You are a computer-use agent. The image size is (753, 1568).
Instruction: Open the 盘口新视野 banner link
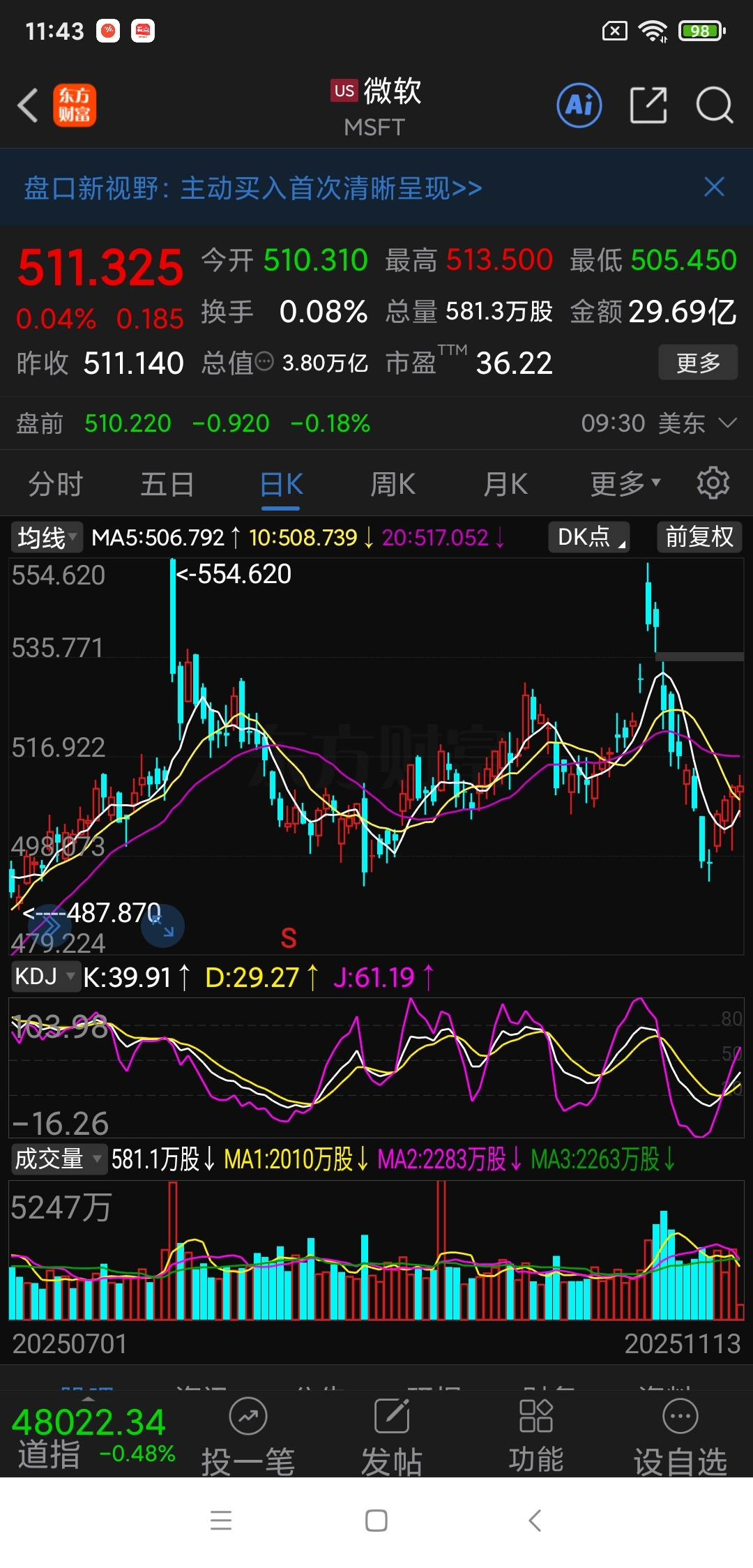click(x=253, y=188)
